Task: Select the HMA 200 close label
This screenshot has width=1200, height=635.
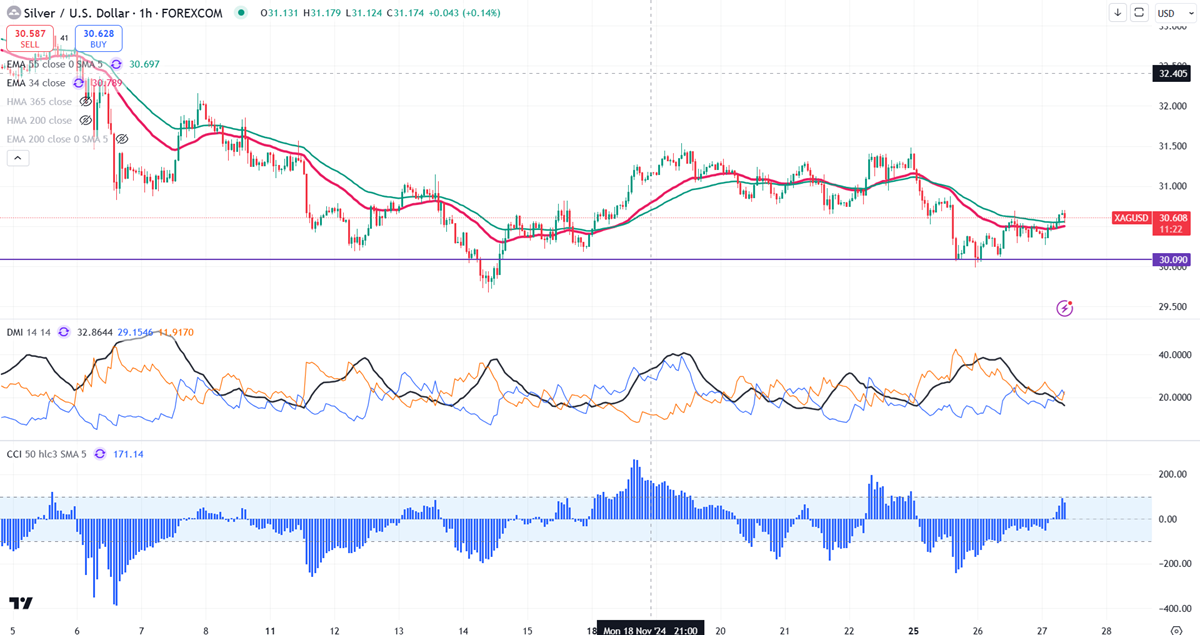Action: (39, 120)
